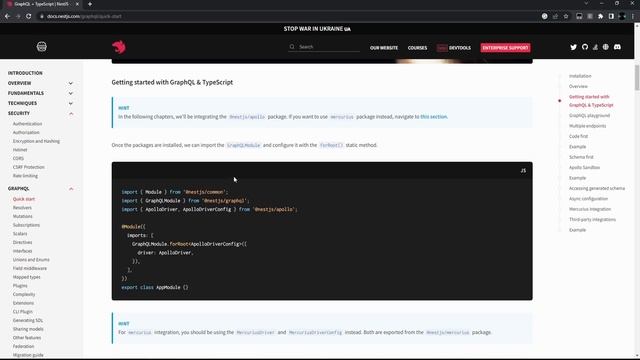Follow the 'this section' link in hint

[433, 117]
